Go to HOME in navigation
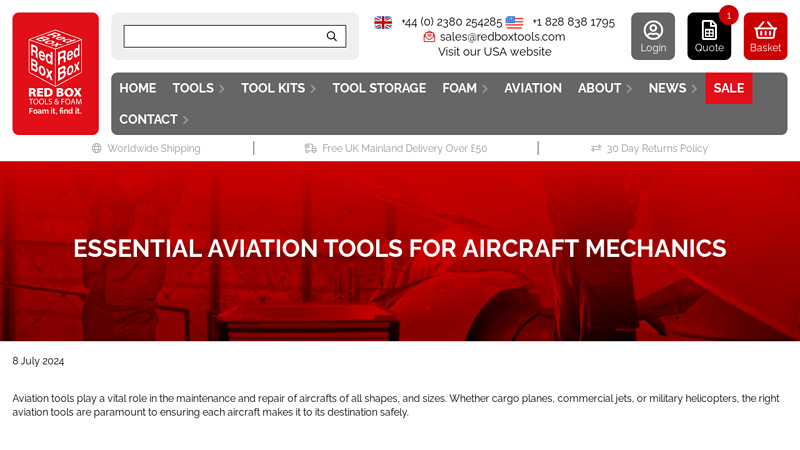 tap(138, 88)
